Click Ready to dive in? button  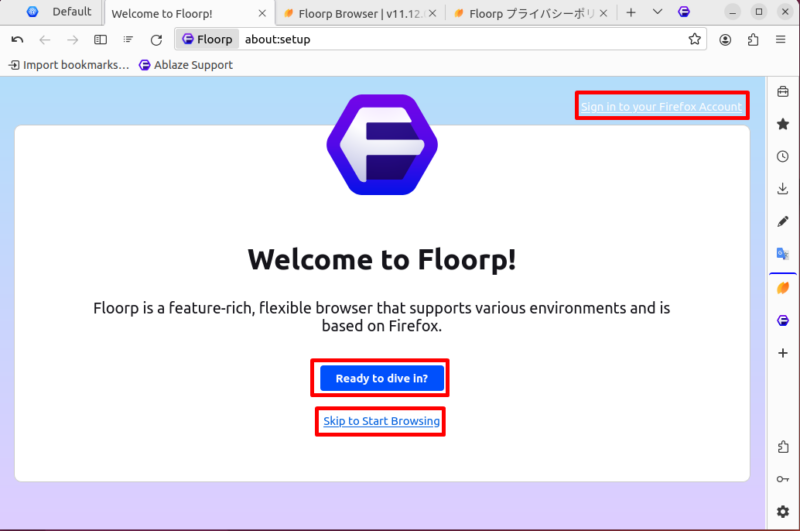[382, 378]
